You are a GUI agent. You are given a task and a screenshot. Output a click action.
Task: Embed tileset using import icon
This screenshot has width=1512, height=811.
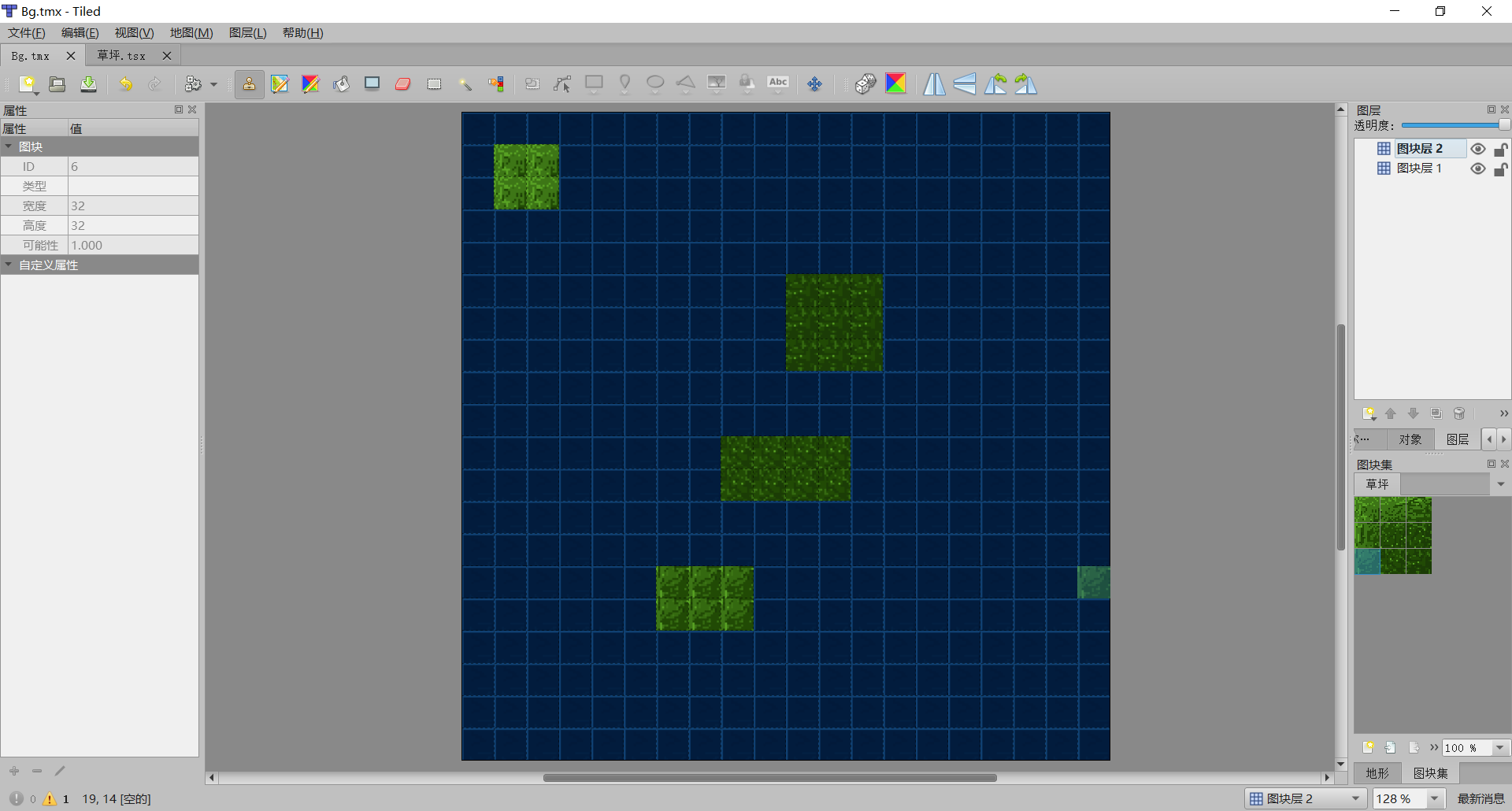coord(1391,747)
